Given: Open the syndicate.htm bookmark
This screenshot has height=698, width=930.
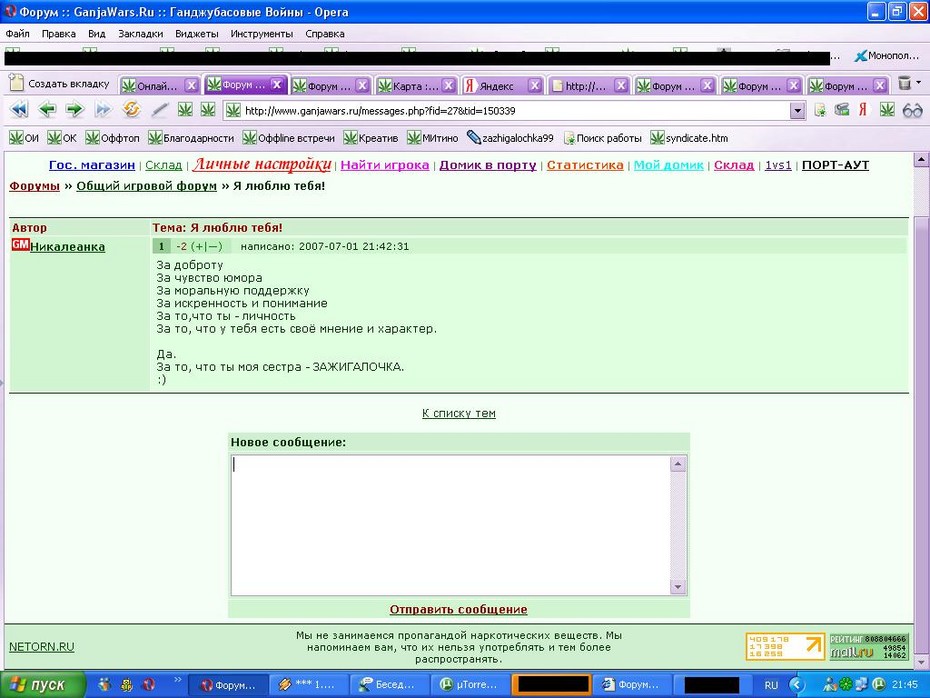Looking at the screenshot, I should point(689,138).
